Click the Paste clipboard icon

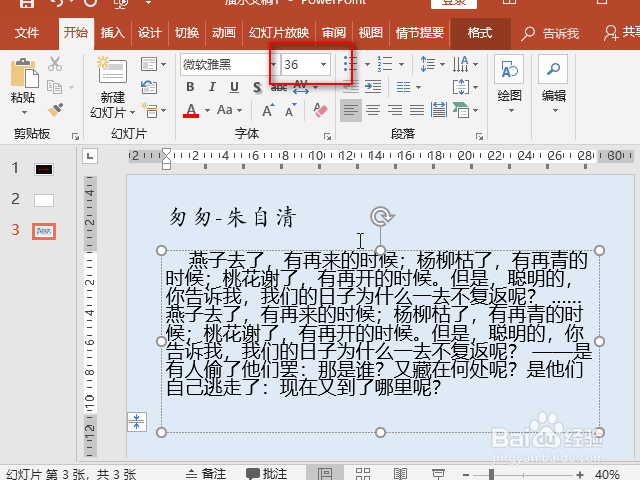pyautogui.click(x=24, y=74)
